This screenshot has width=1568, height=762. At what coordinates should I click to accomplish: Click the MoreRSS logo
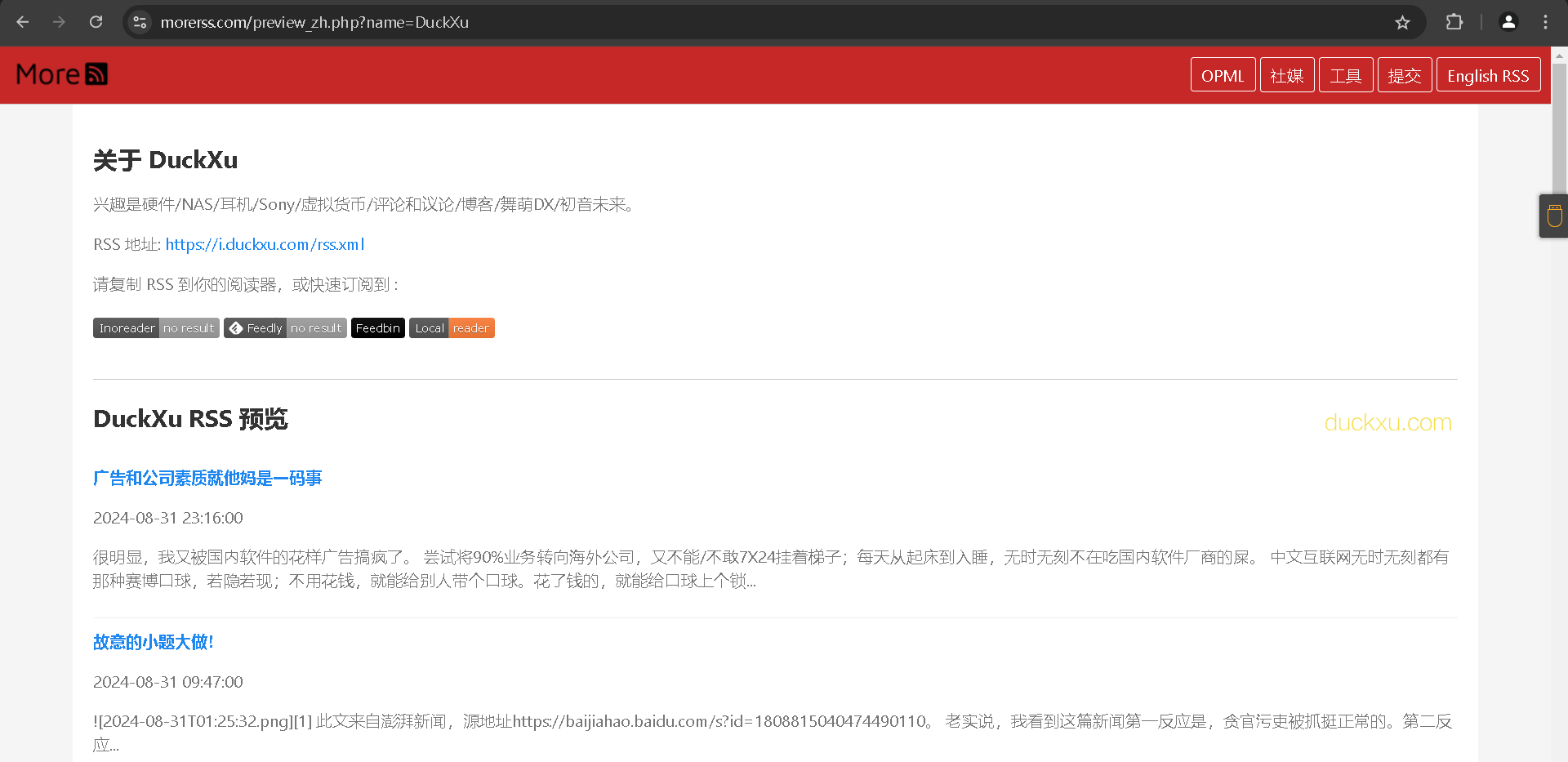tap(62, 75)
